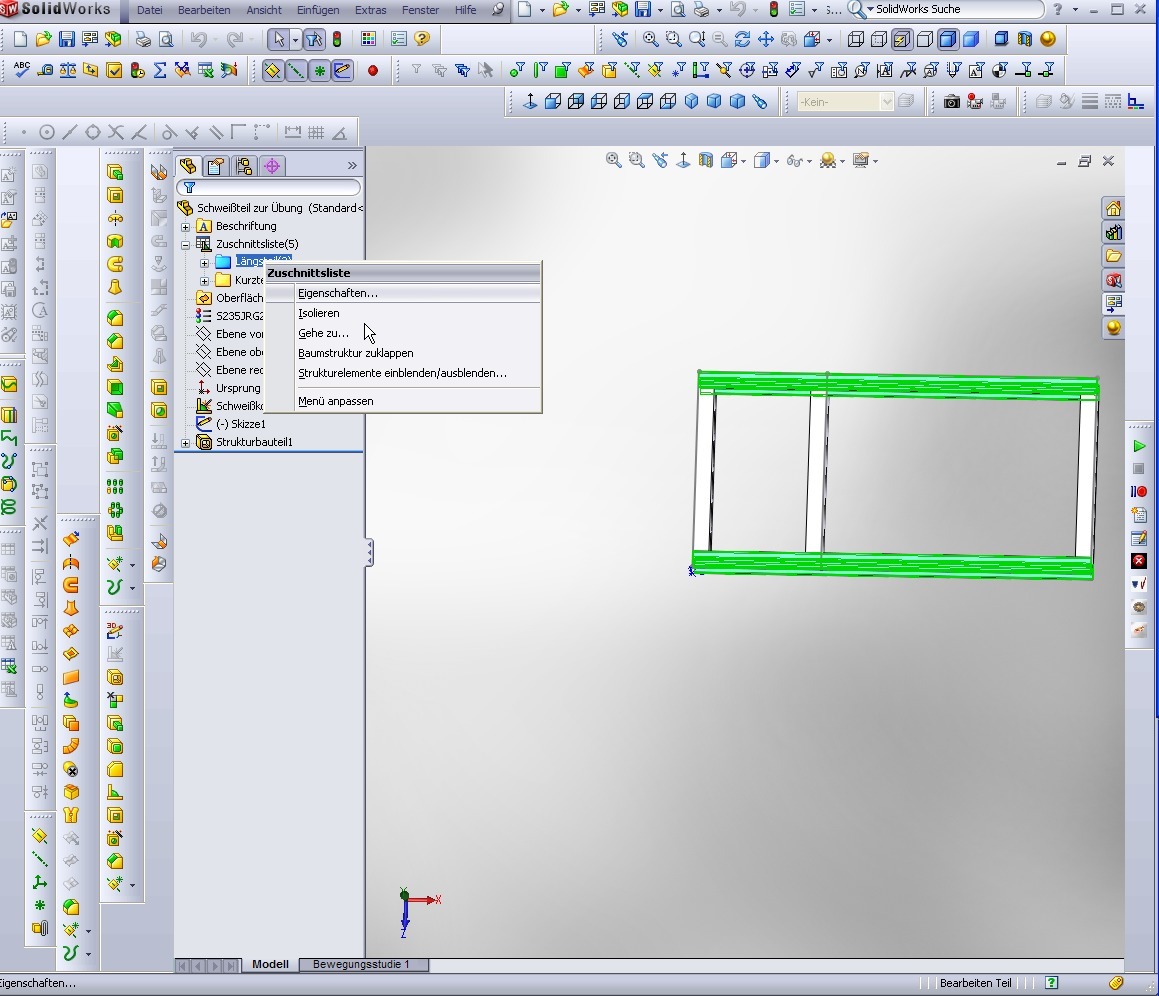1159x996 pixels.
Task: Toggle the view sketches pencil button
Action: pyautogui.click(x=342, y=71)
